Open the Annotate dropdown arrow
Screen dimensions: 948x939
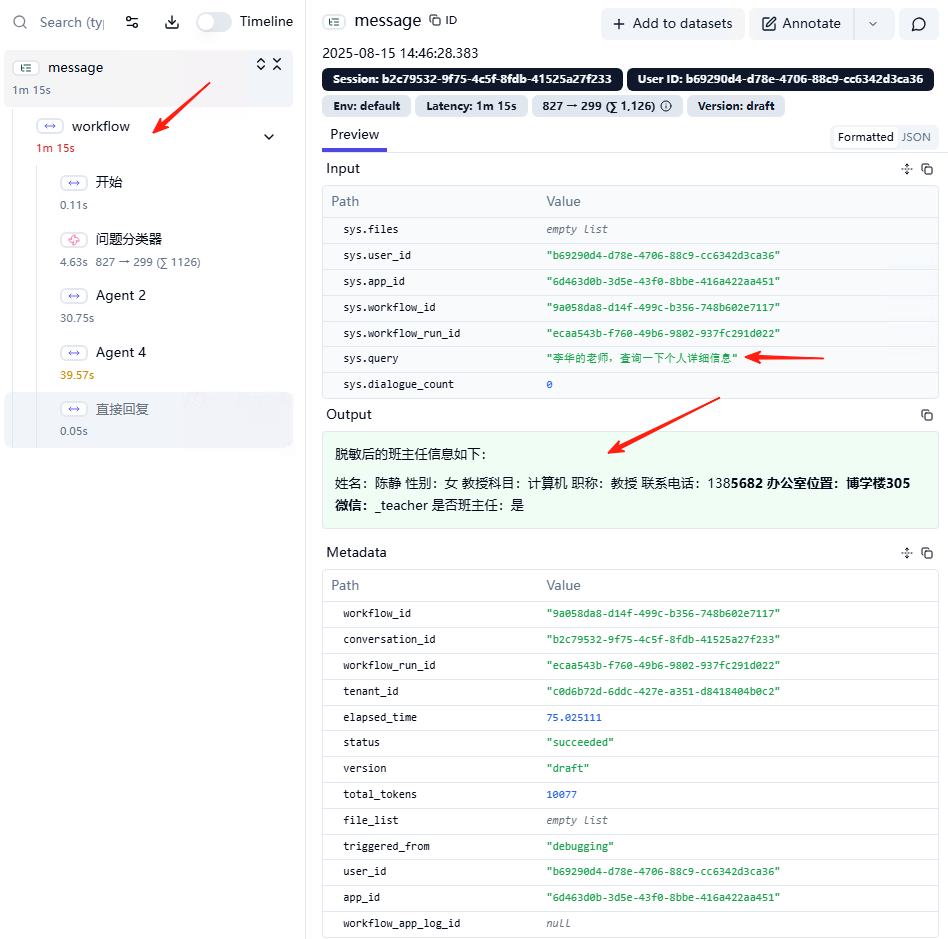tap(873, 24)
